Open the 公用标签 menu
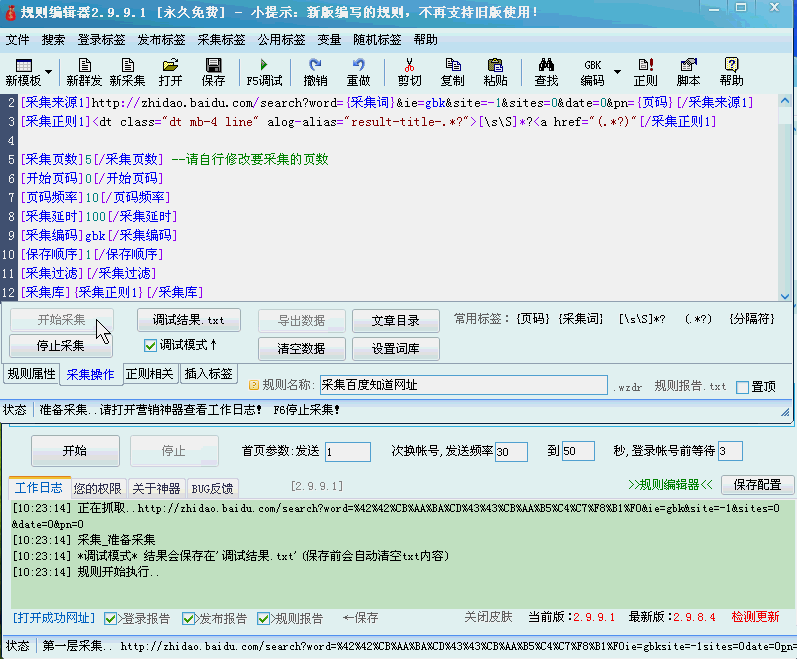Viewport: 797px width, 659px height. pyautogui.click(x=281, y=40)
